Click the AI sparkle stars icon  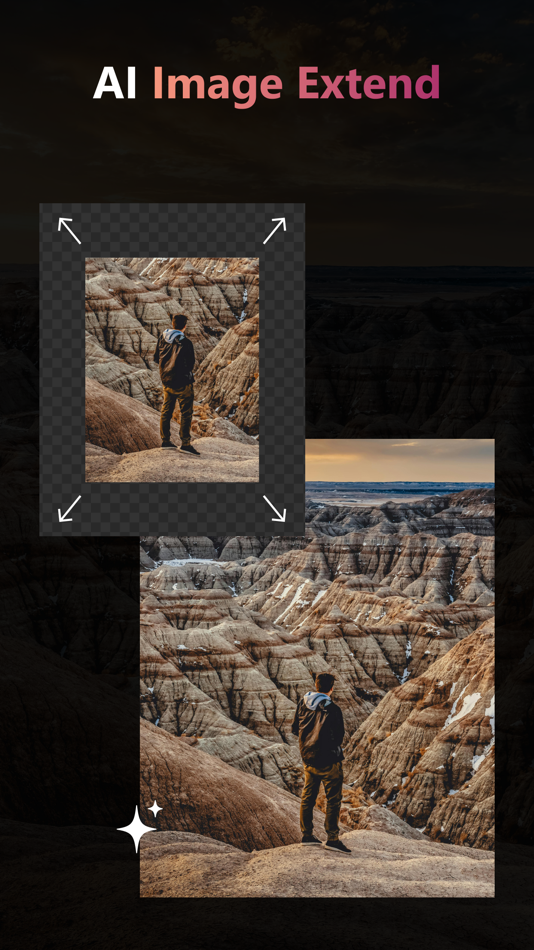pos(139,826)
